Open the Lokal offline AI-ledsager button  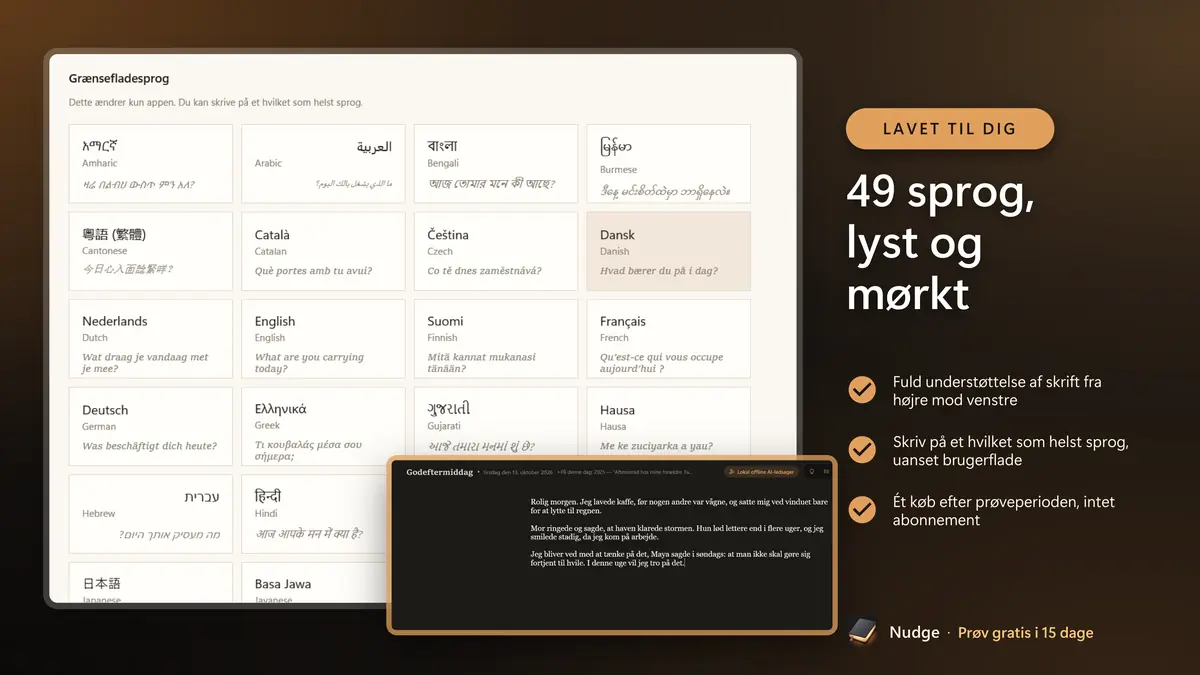pos(764,471)
